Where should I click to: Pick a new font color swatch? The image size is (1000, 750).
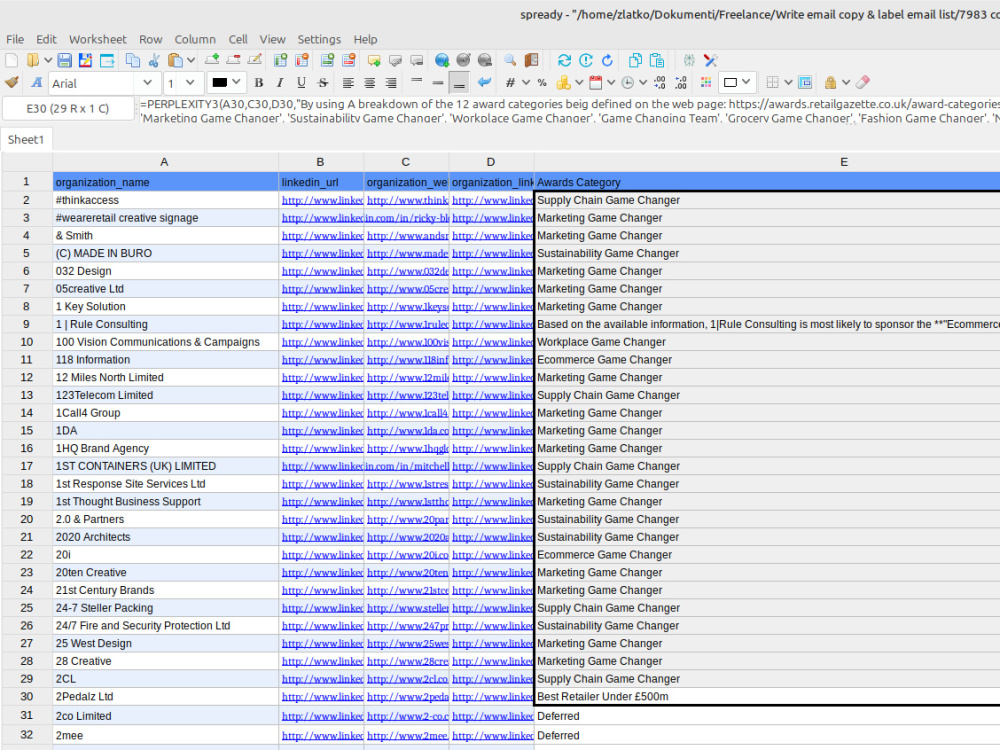222,81
